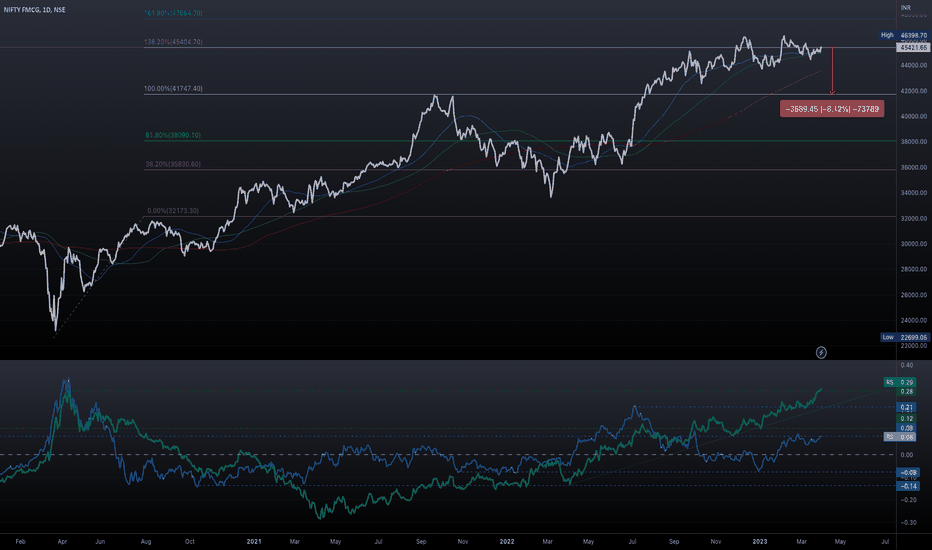Image resolution: width=932 pixels, height=550 pixels.
Task: Click the lightning bolt icon on chart
Action: tap(821, 353)
